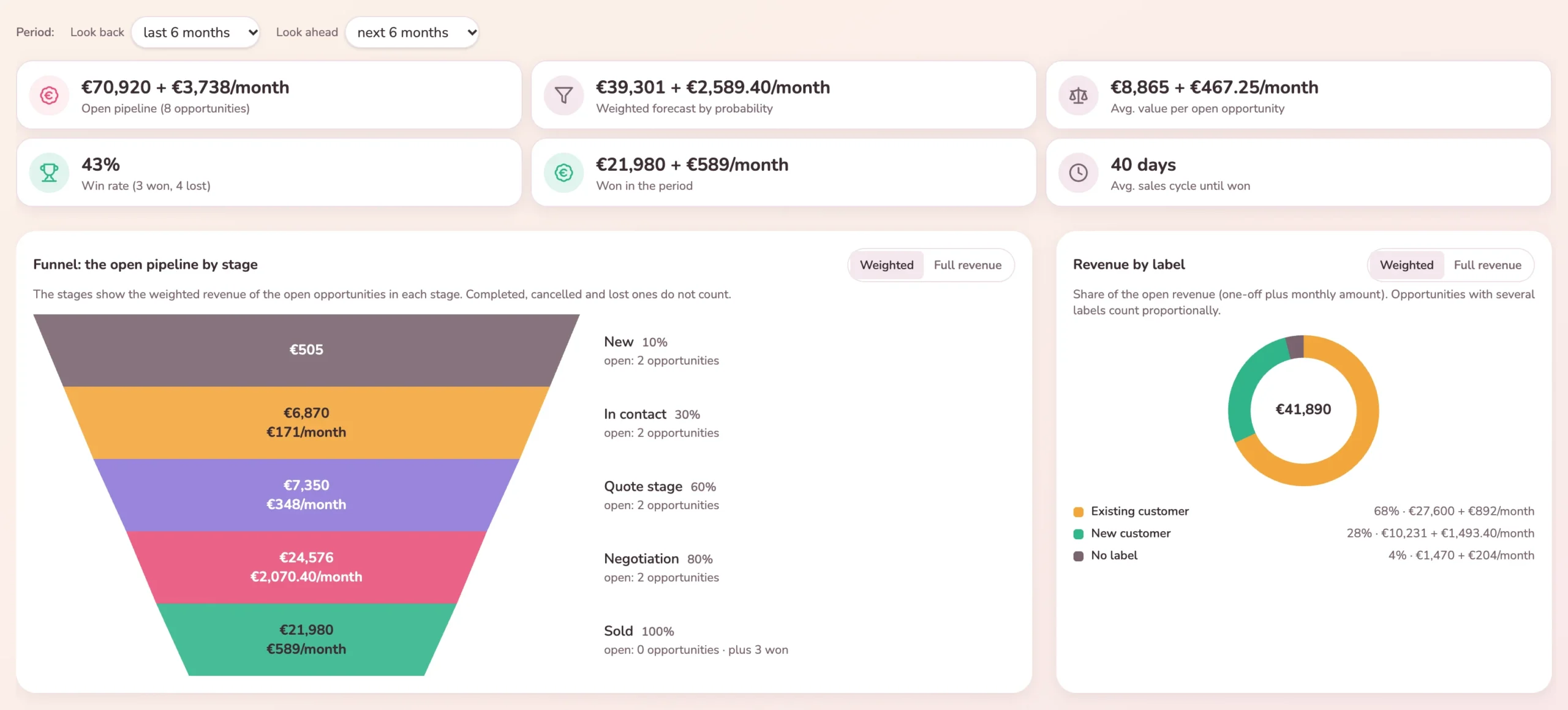The image size is (1568, 710).
Task: Click "Win rate (3 won, 4 lost)" caption
Action: (146, 186)
